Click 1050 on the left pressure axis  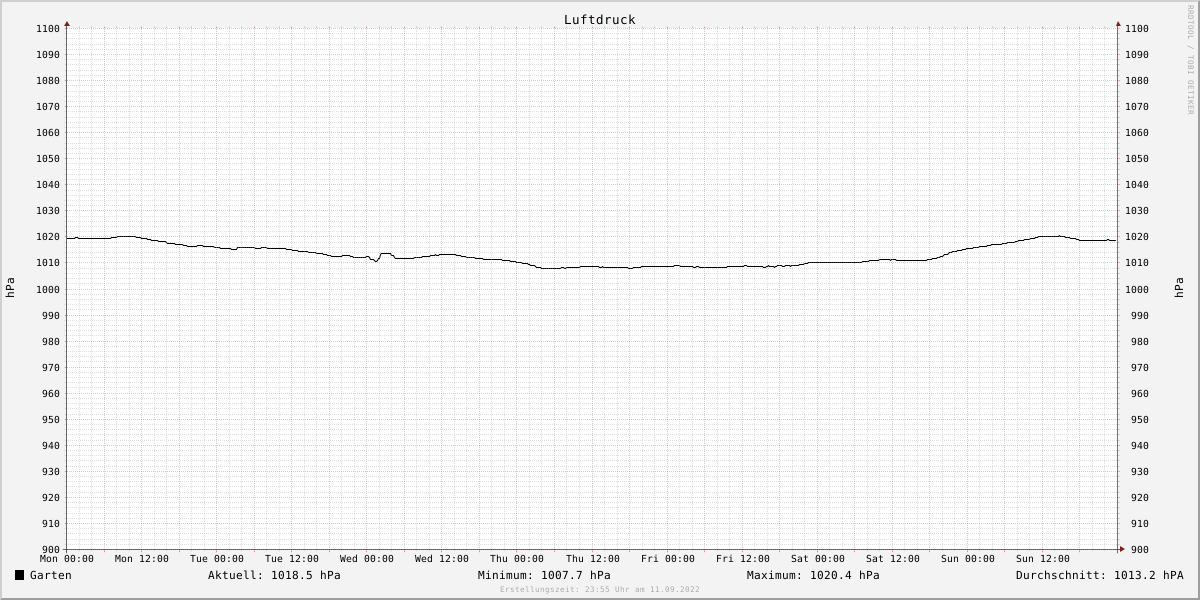click(x=48, y=159)
